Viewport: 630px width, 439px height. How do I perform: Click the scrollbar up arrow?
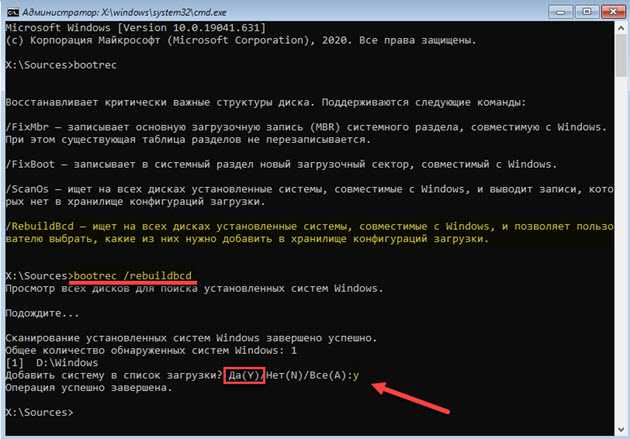pyautogui.click(x=621, y=28)
